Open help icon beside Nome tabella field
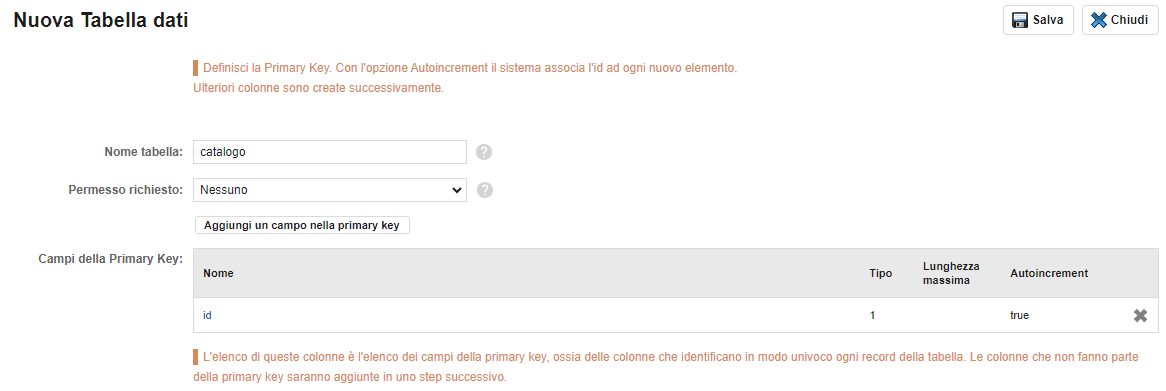The width and height of the screenshot is (1166, 391). click(x=484, y=152)
